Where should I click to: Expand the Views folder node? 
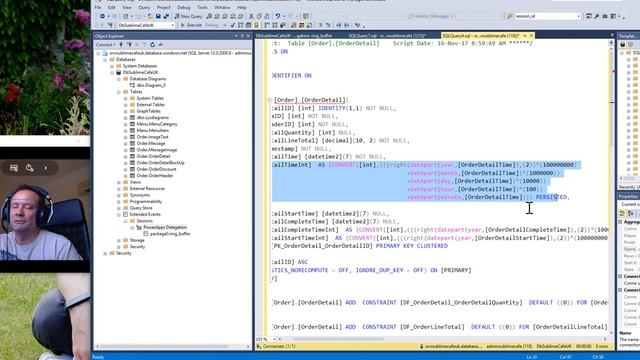coord(119,182)
